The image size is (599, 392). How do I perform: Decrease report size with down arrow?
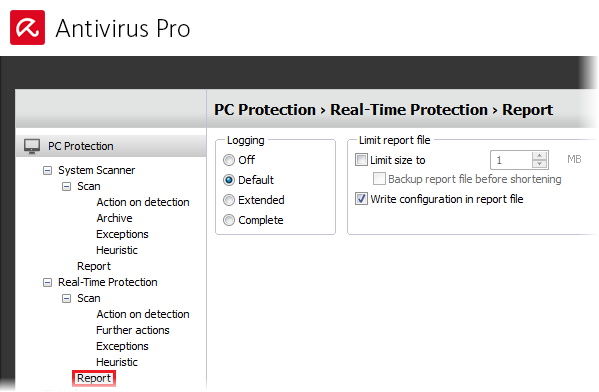click(539, 164)
